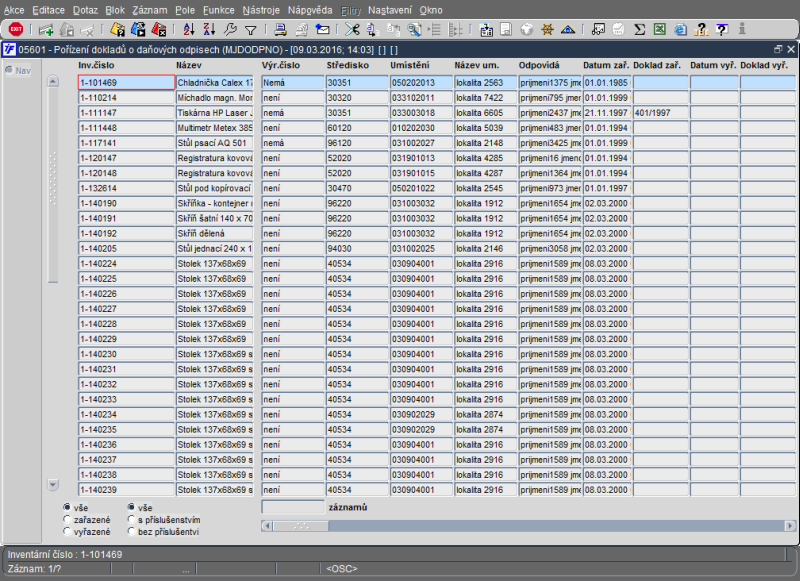Click the red EXIT icon
The width and height of the screenshot is (800, 581).
tap(16, 29)
